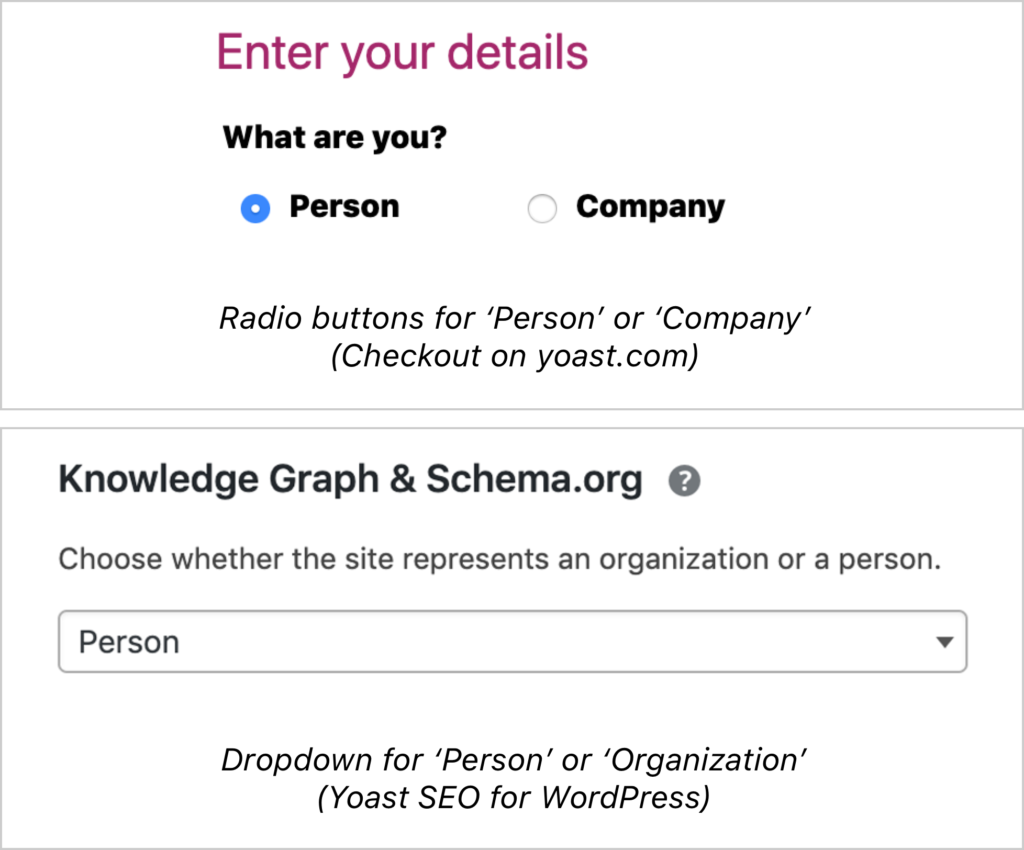Expand the Person dropdown arrow
This screenshot has height=850, width=1024.
click(944, 642)
